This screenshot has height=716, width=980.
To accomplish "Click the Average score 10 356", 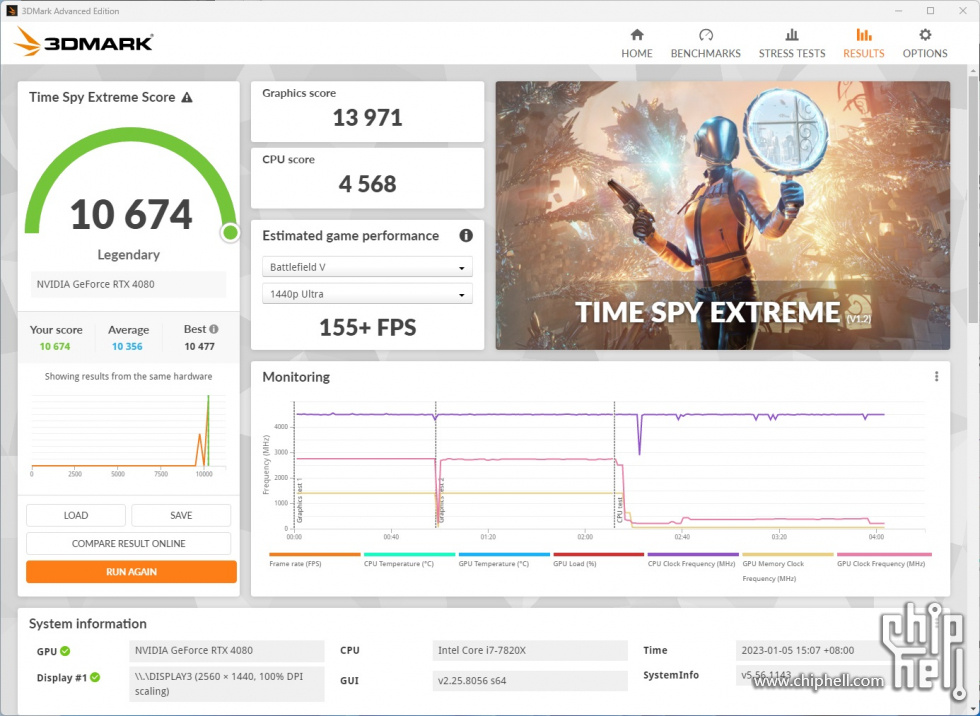I will point(128,347).
